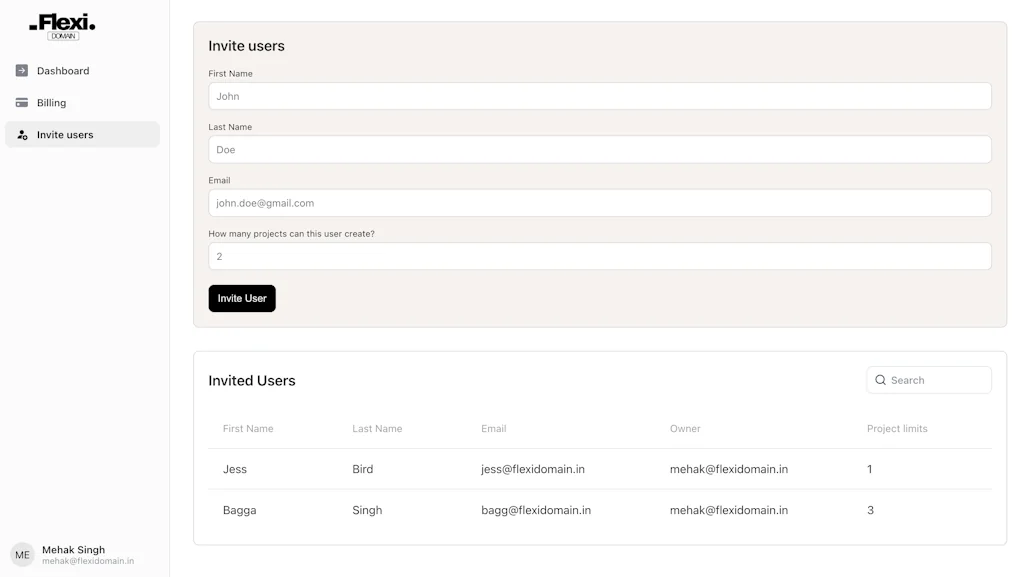
Task: Click the search magnifier icon
Action: pyautogui.click(x=880, y=380)
